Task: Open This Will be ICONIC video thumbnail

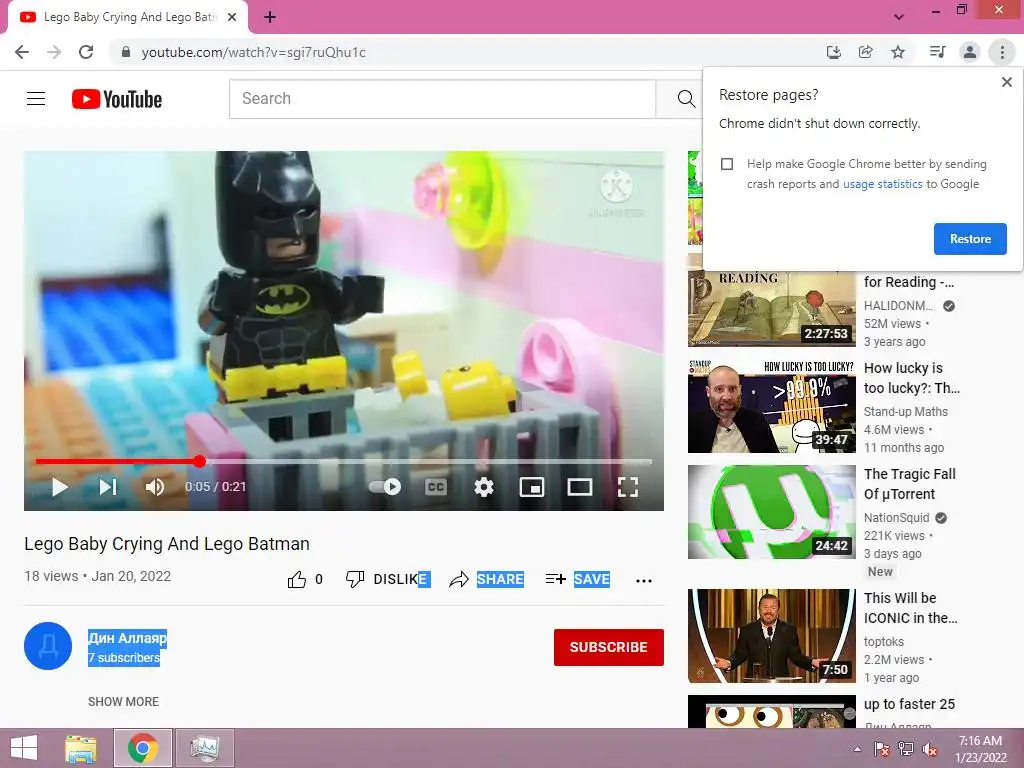Action: coord(771,636)
